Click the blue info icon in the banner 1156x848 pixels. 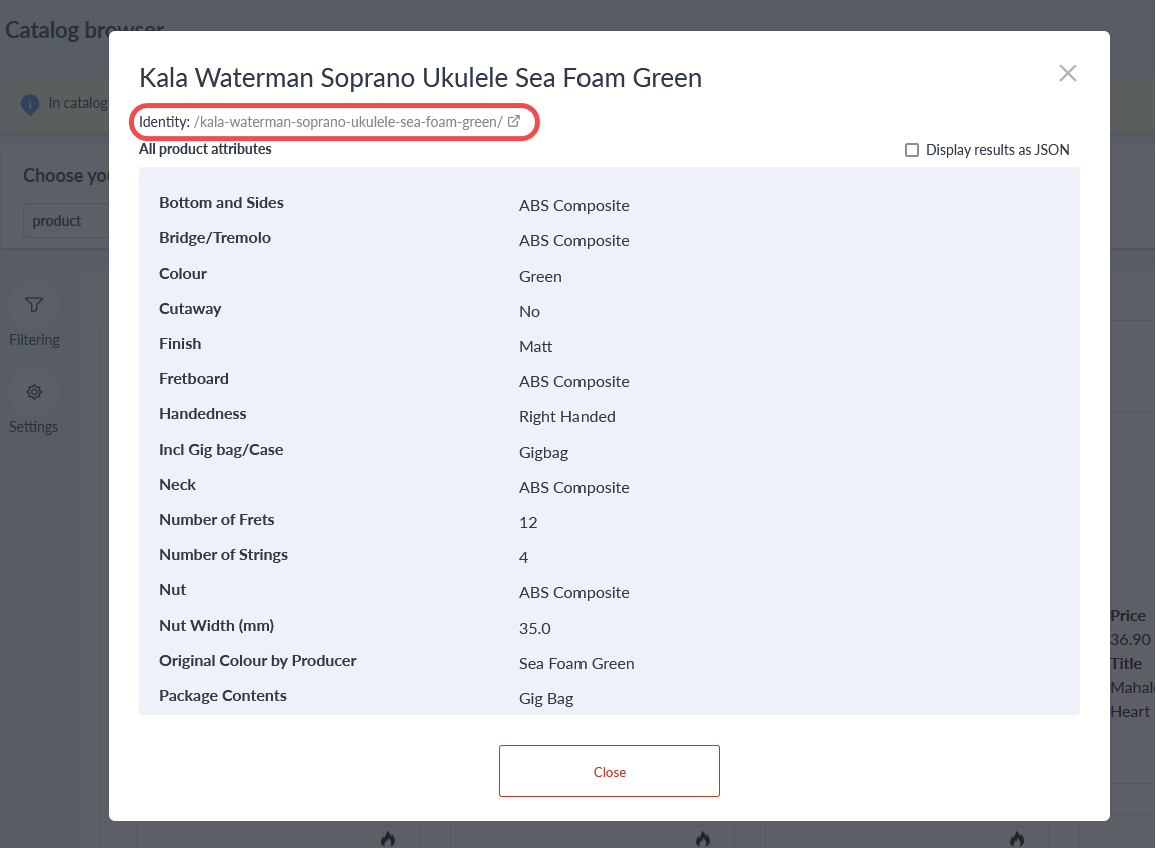pos(30,103)
